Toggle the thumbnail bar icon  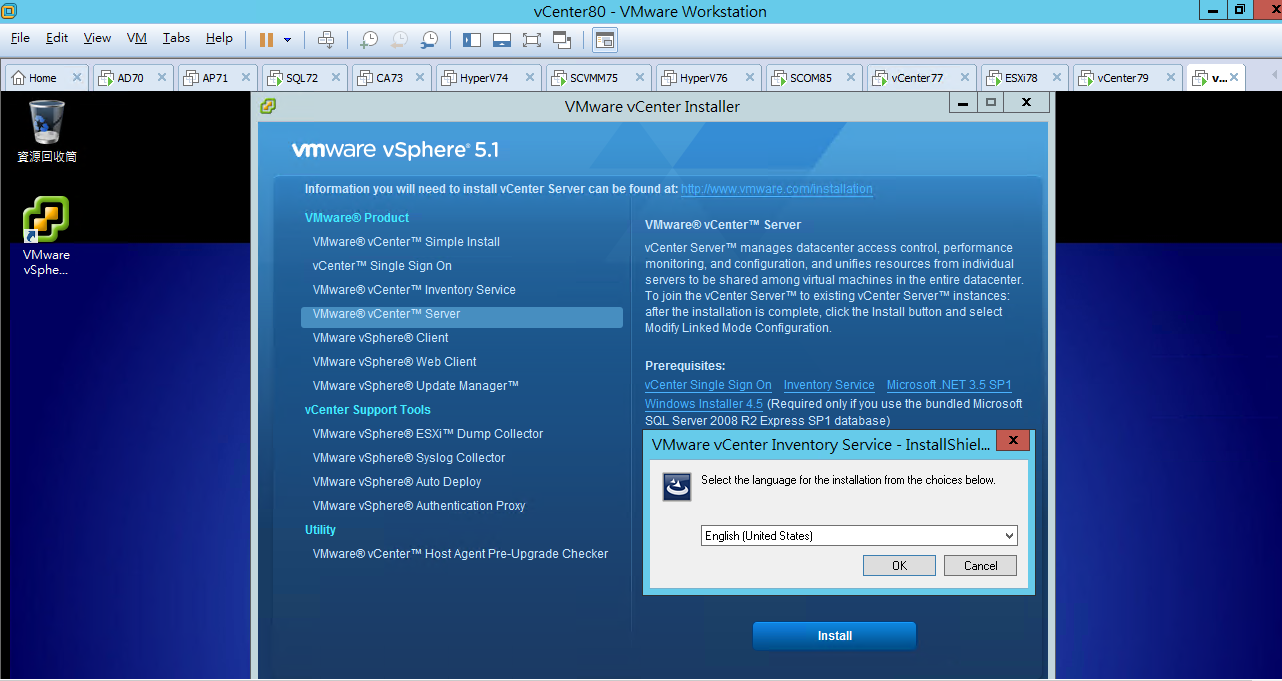[502, 40]
